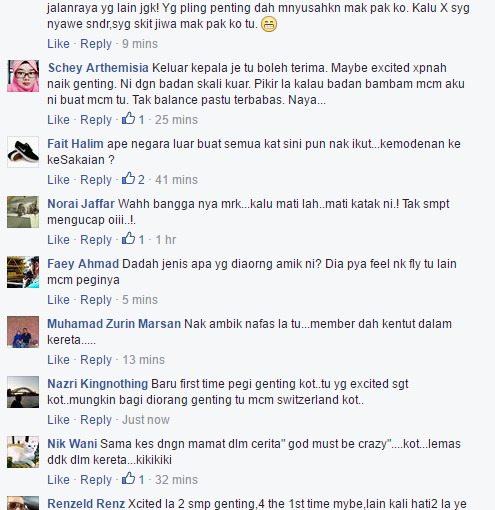The width and height of the screenshot is (495, 510).
Task: Open Norai Jaffar's avatar picture
Action: (x=23, y=212)
